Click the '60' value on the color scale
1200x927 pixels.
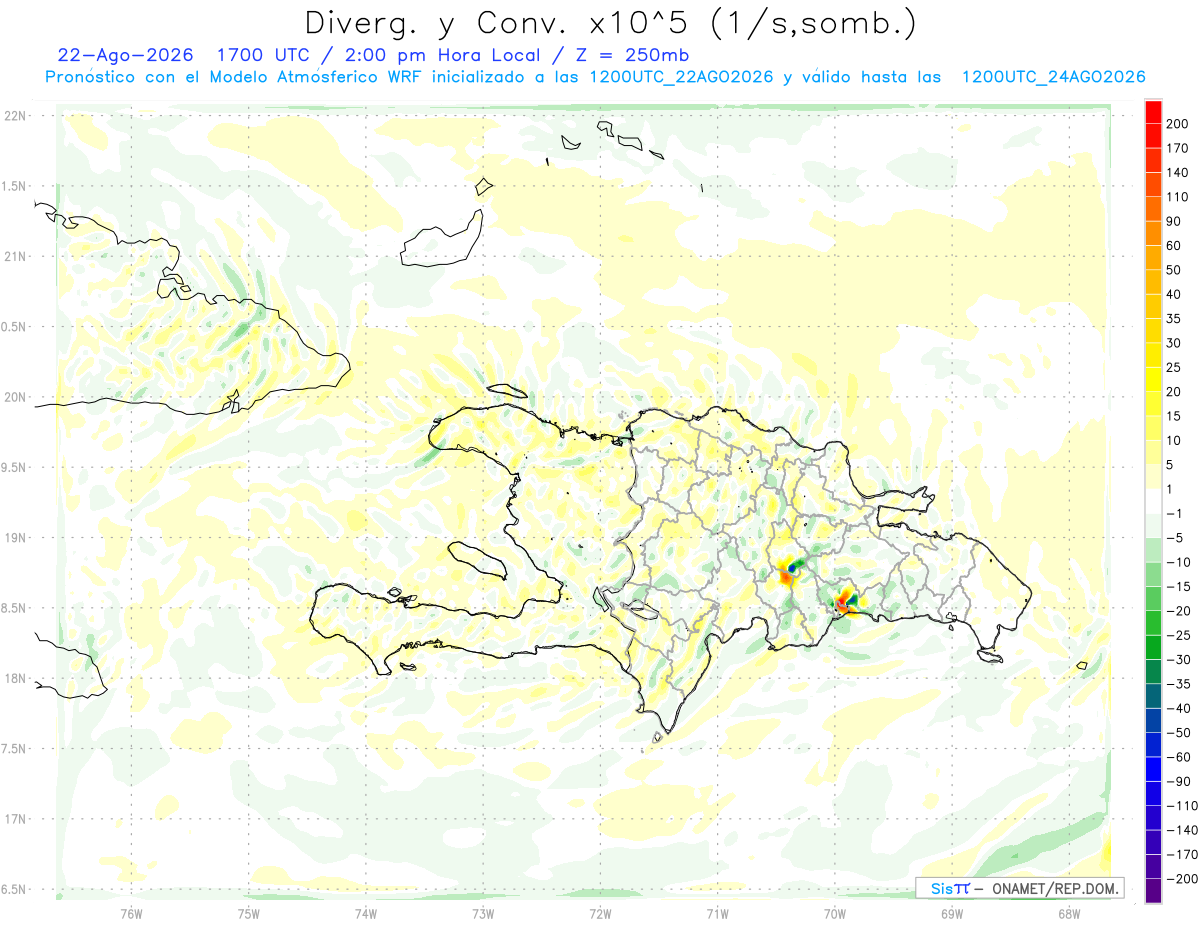(1175, 246)
